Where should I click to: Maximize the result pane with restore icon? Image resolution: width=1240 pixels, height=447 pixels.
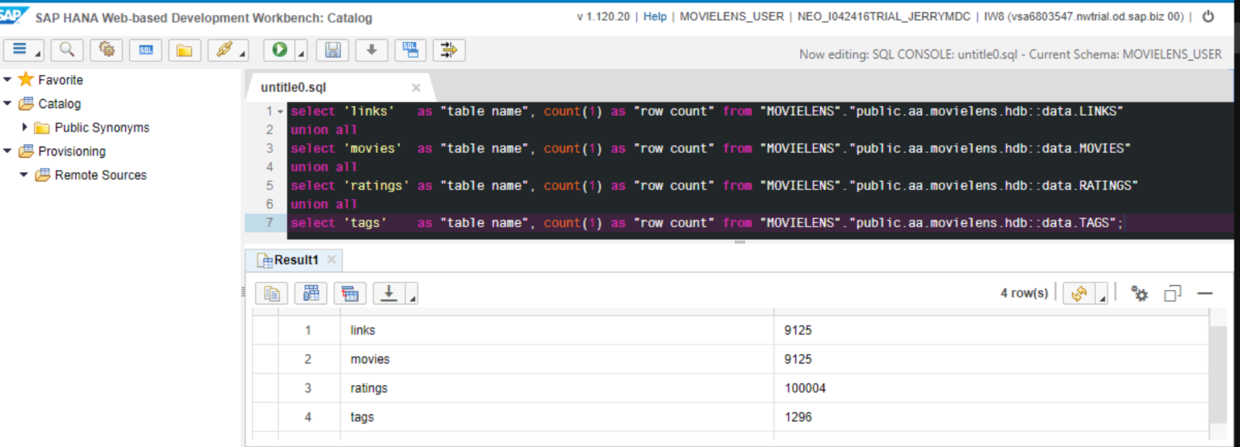[x=1173, y=293]
